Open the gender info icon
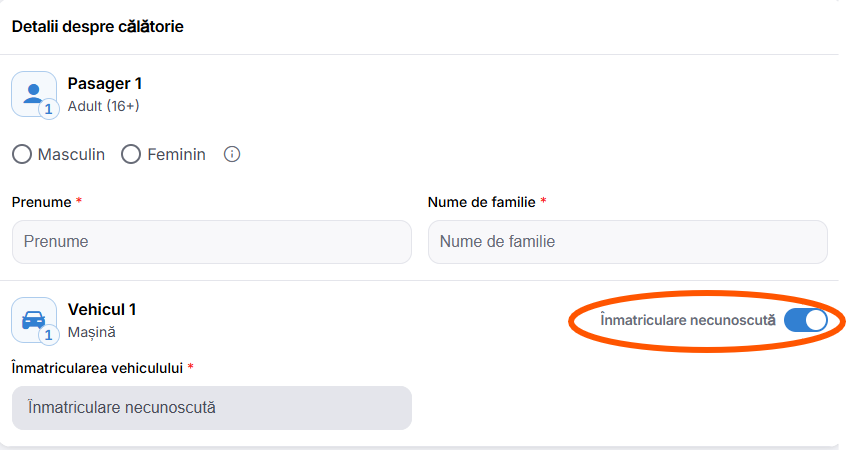 click(x=232, y=154)
